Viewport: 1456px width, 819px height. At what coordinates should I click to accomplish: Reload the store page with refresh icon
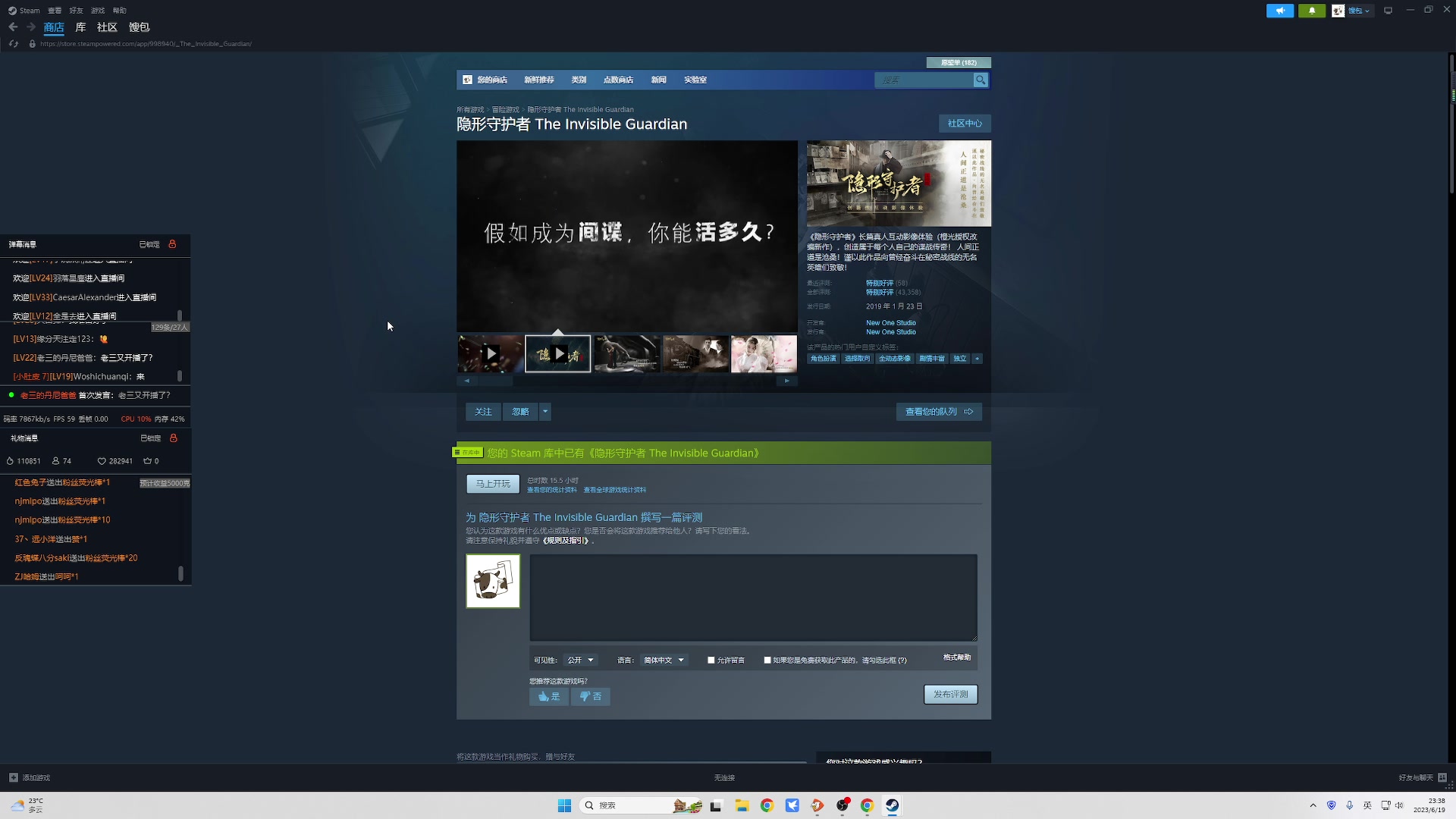13,44
